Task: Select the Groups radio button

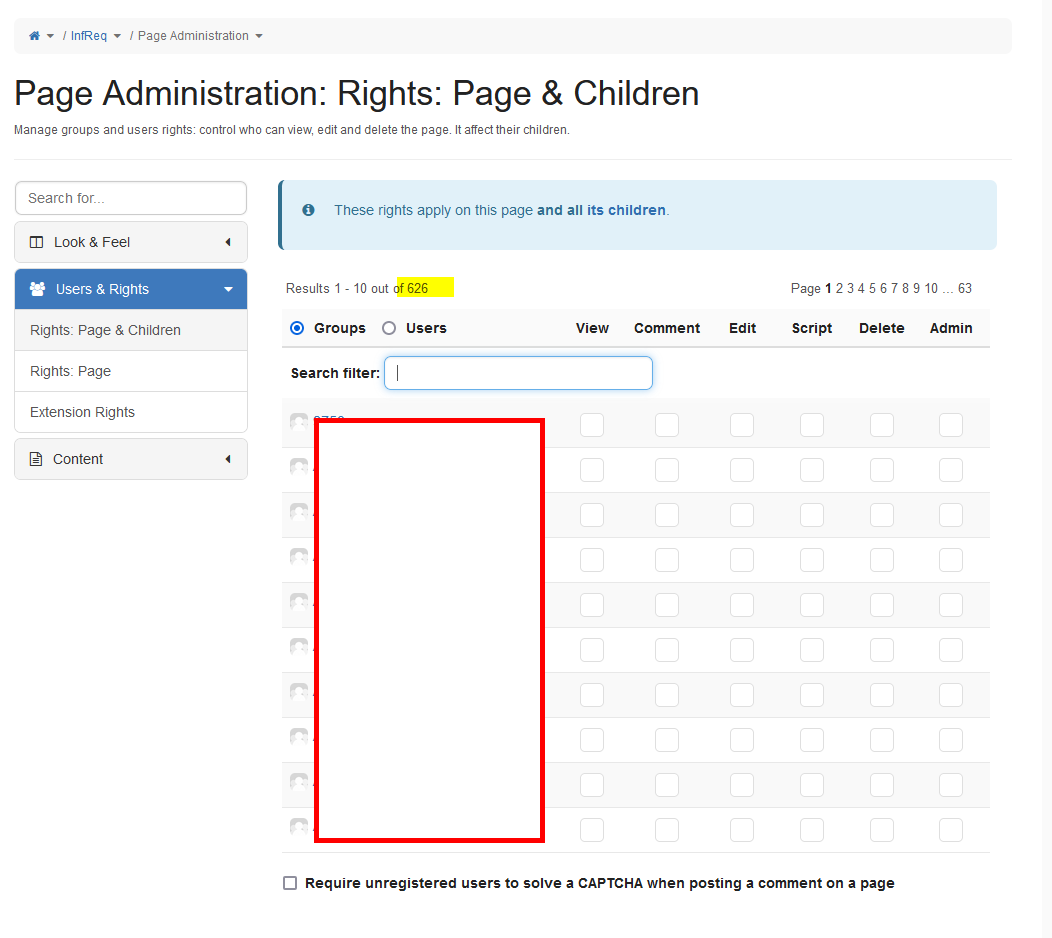Action: [x=297, y=328]
